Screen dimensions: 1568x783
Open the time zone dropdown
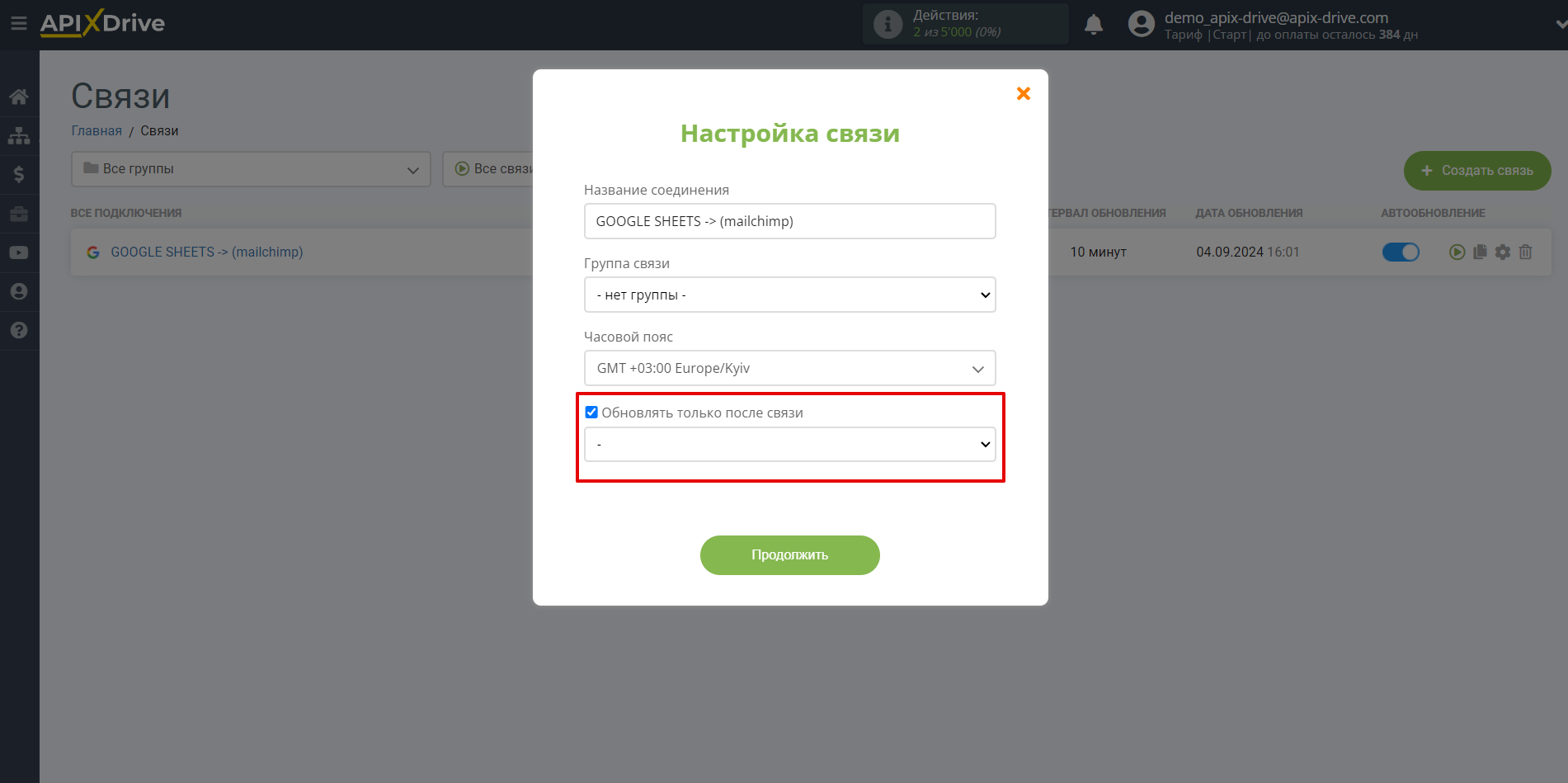(x=790, y=368)
